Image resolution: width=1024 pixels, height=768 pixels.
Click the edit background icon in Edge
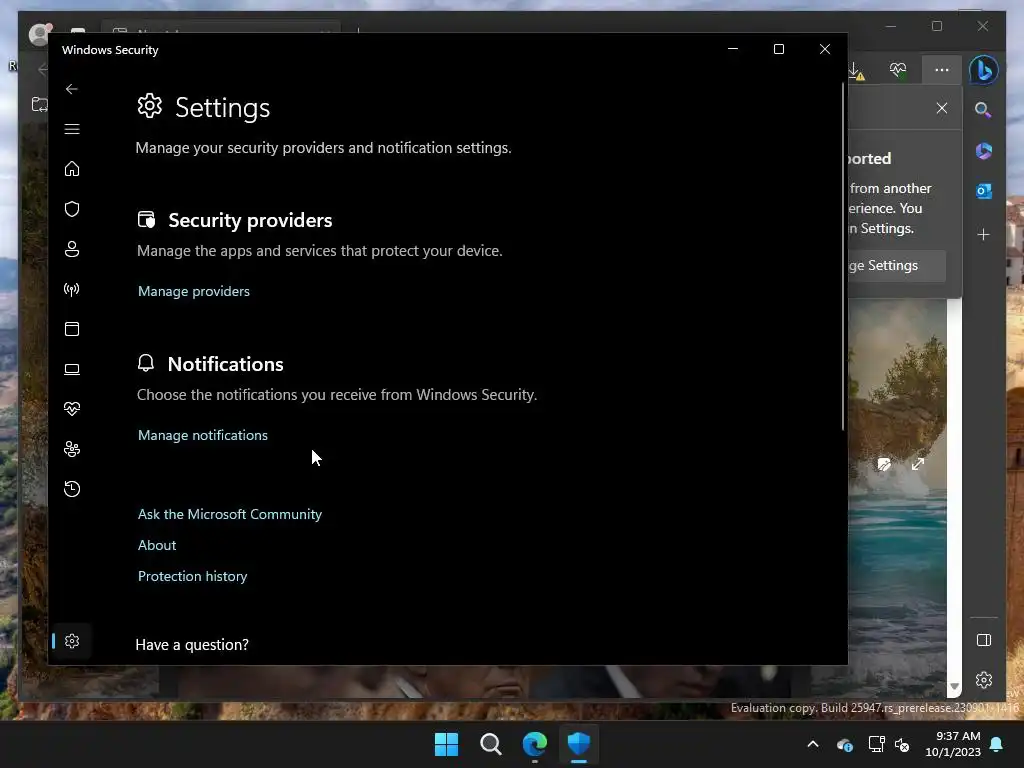884,464
